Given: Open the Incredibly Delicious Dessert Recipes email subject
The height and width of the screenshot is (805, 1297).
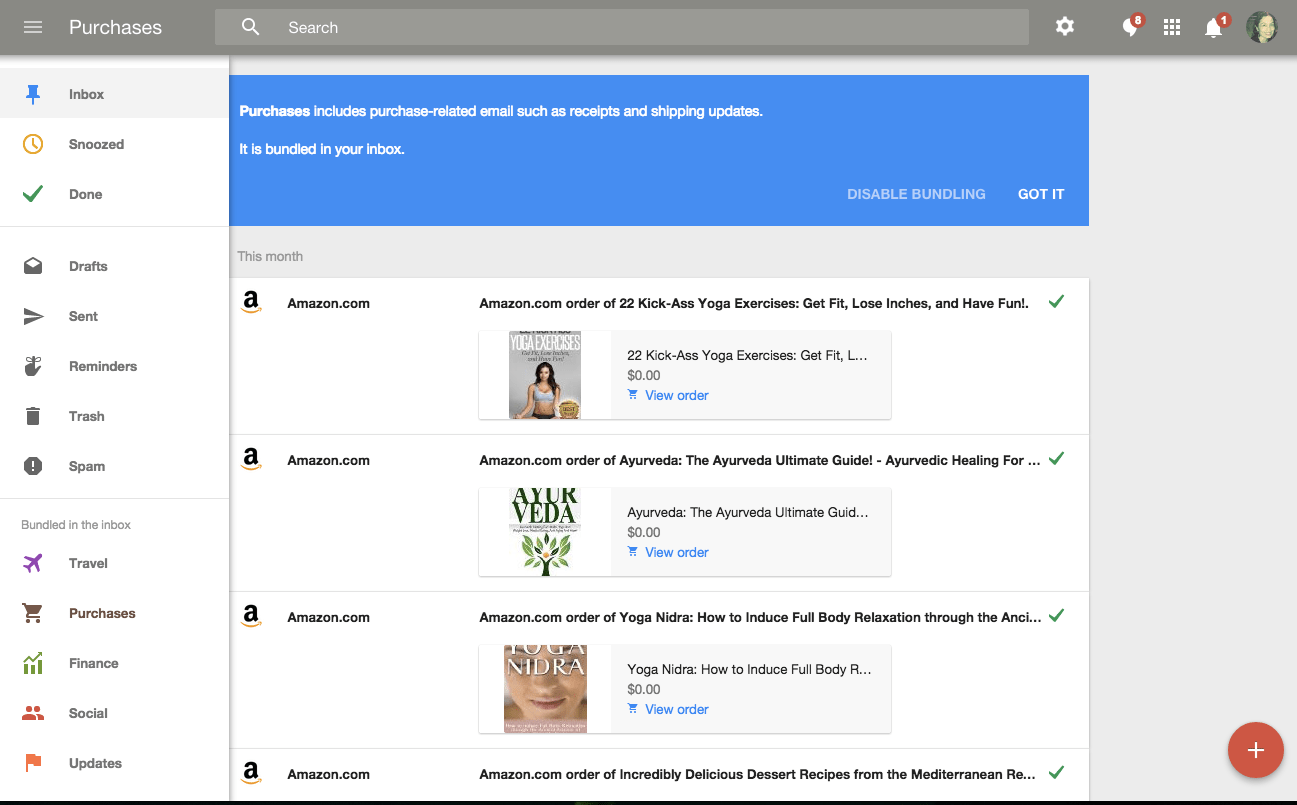Looking at the screenshot, I should [x=757, y=774].
